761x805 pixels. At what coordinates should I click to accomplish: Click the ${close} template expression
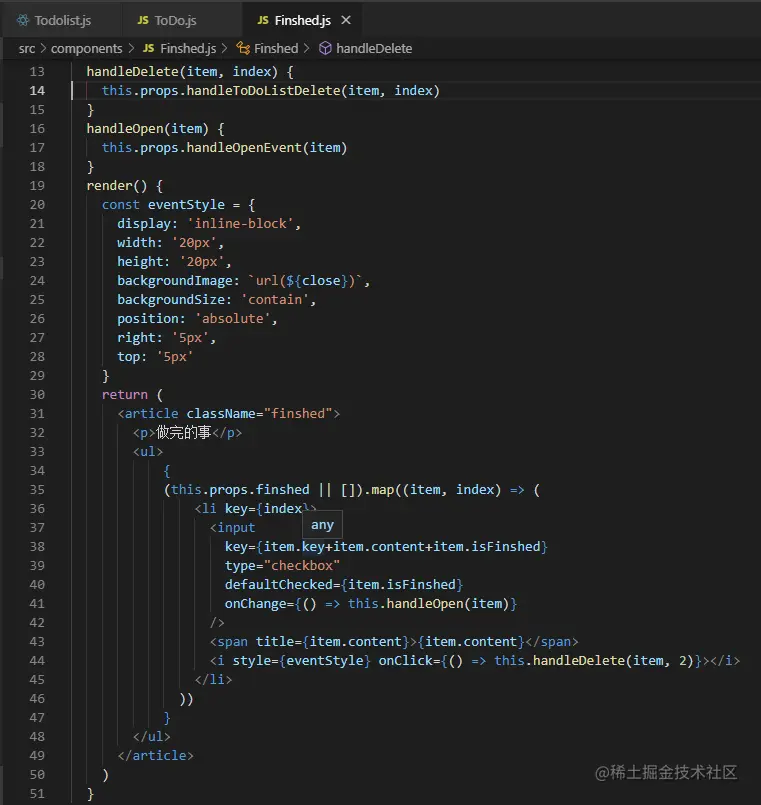317,281
